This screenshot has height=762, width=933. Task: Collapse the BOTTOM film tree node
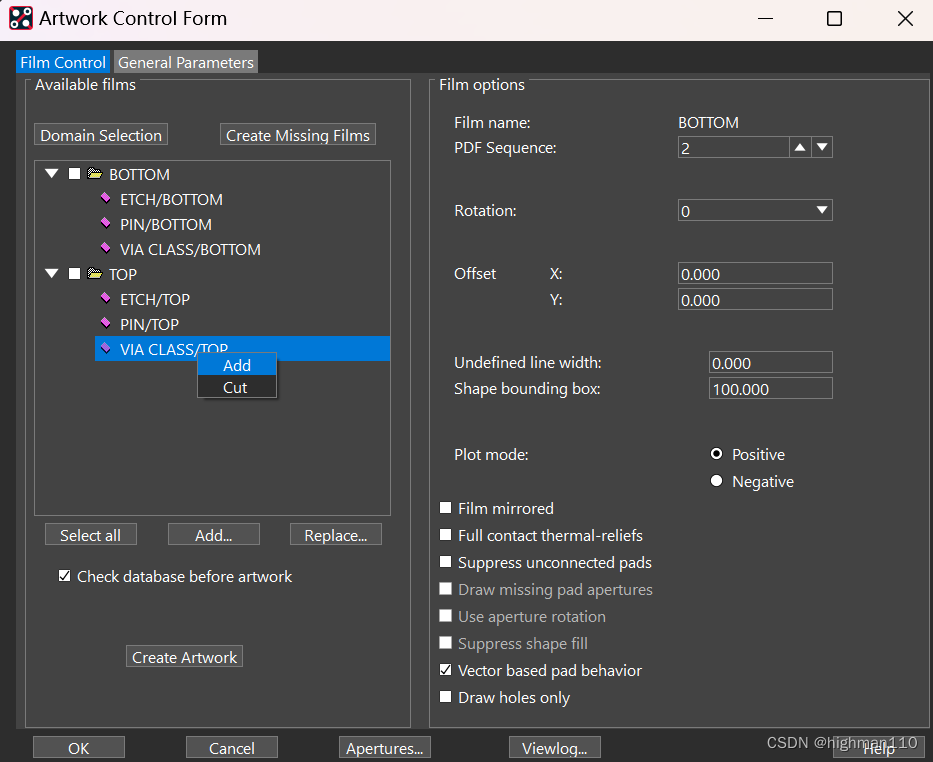pyautogui.click(x=52, y=174)
